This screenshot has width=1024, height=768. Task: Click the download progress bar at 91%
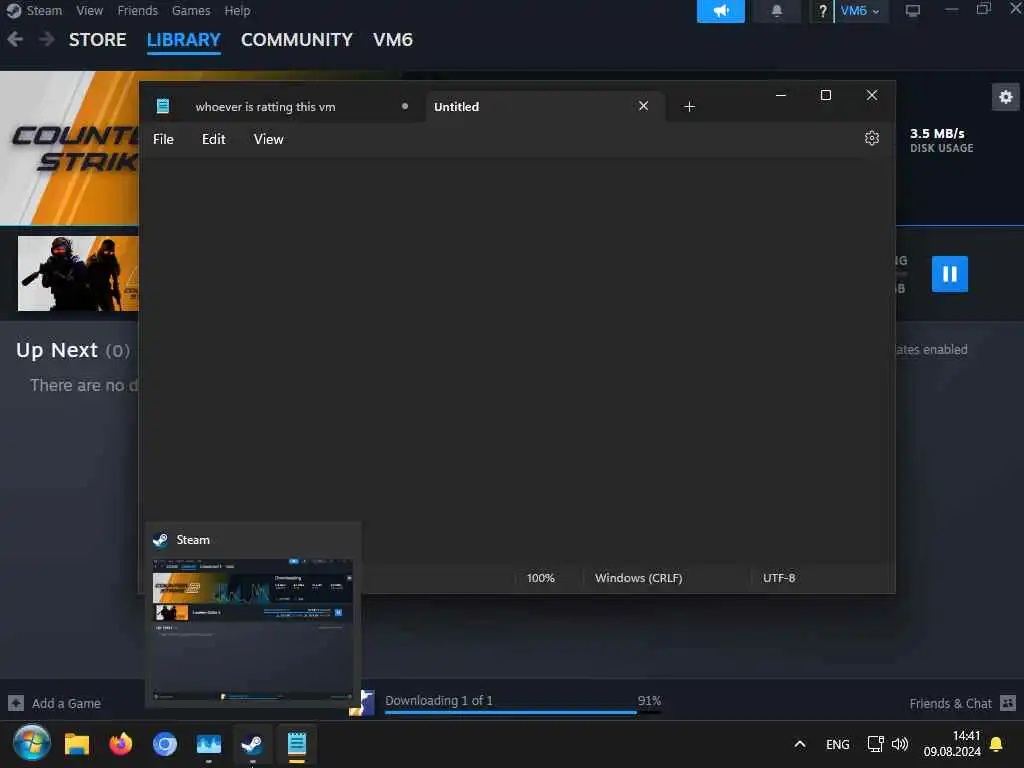coord(522,712)
